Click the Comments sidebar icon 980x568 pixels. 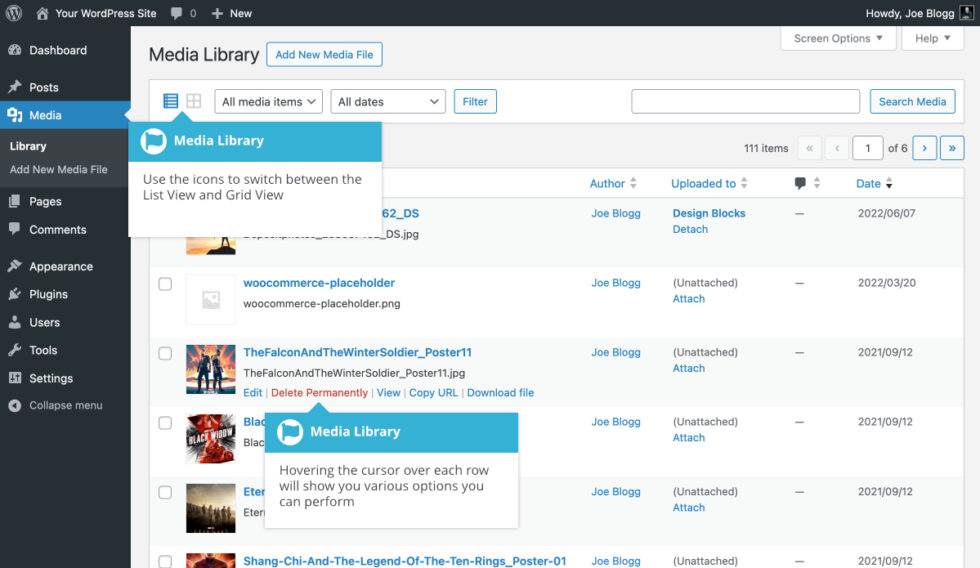click(x=15, y=229)
